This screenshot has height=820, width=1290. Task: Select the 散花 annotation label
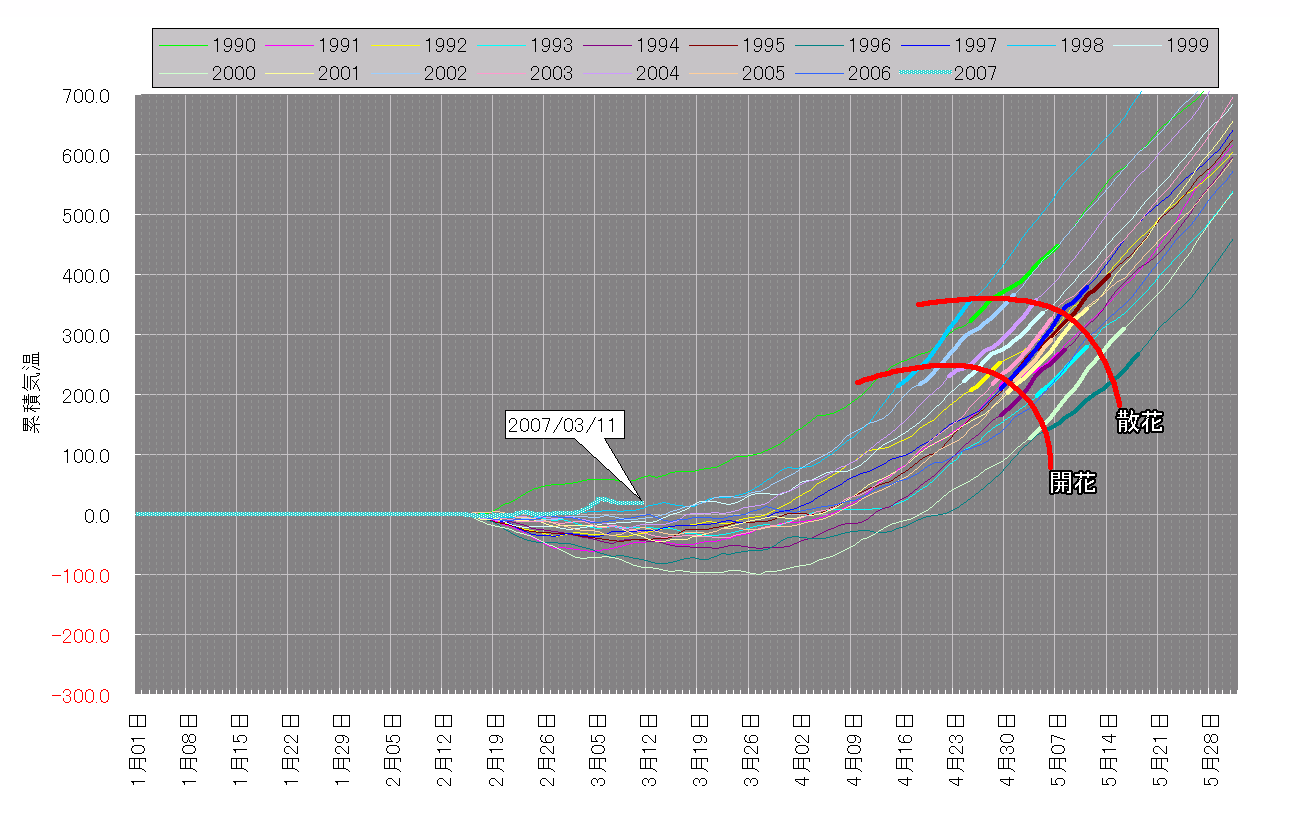pyautogui.click(x=1140, y=422)
